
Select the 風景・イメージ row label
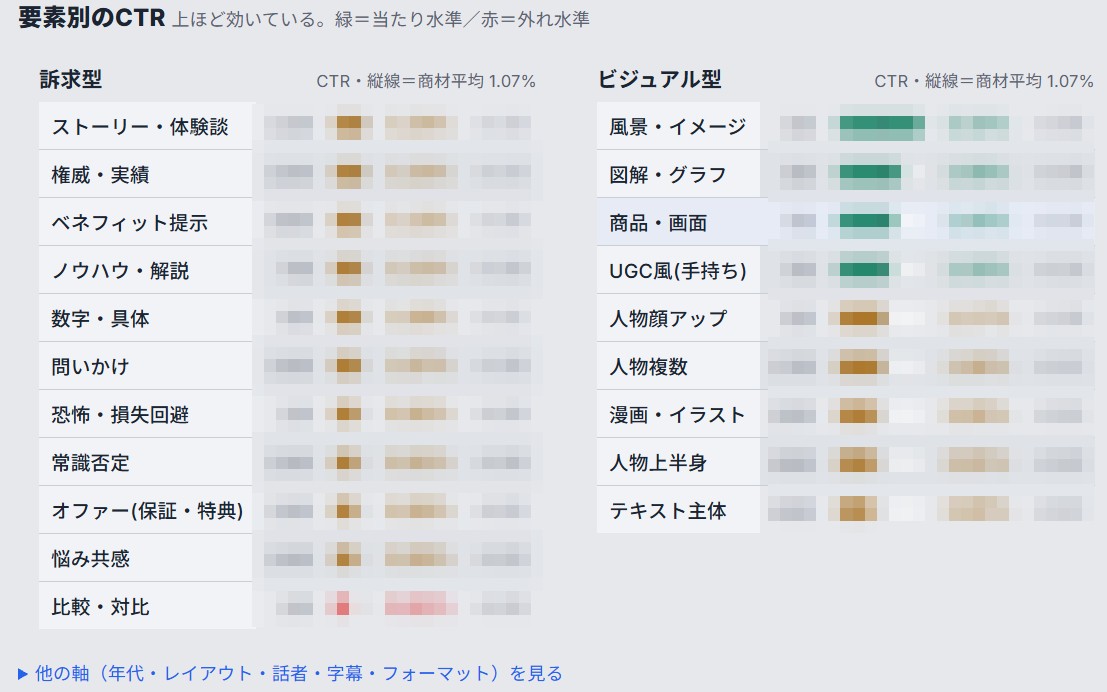[x=678, y=126]
